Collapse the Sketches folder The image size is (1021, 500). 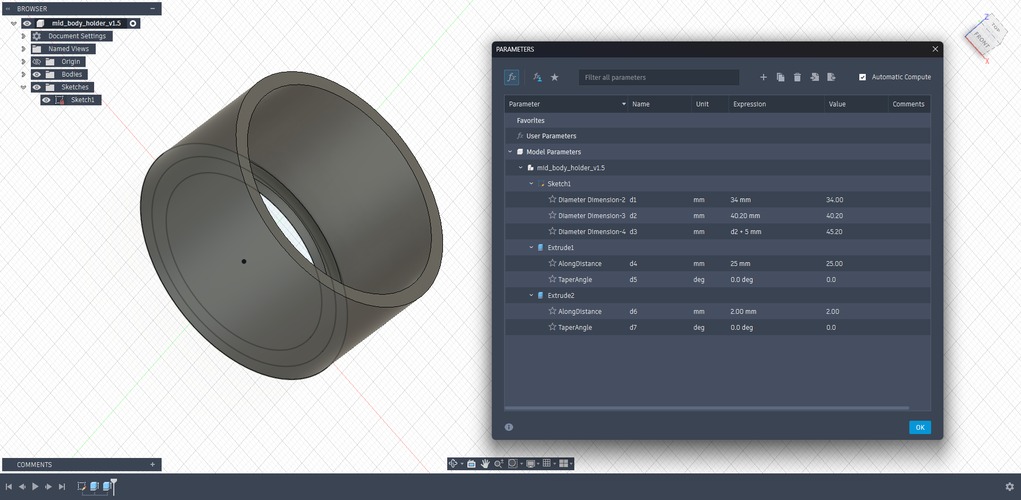(x=23, y=87)
